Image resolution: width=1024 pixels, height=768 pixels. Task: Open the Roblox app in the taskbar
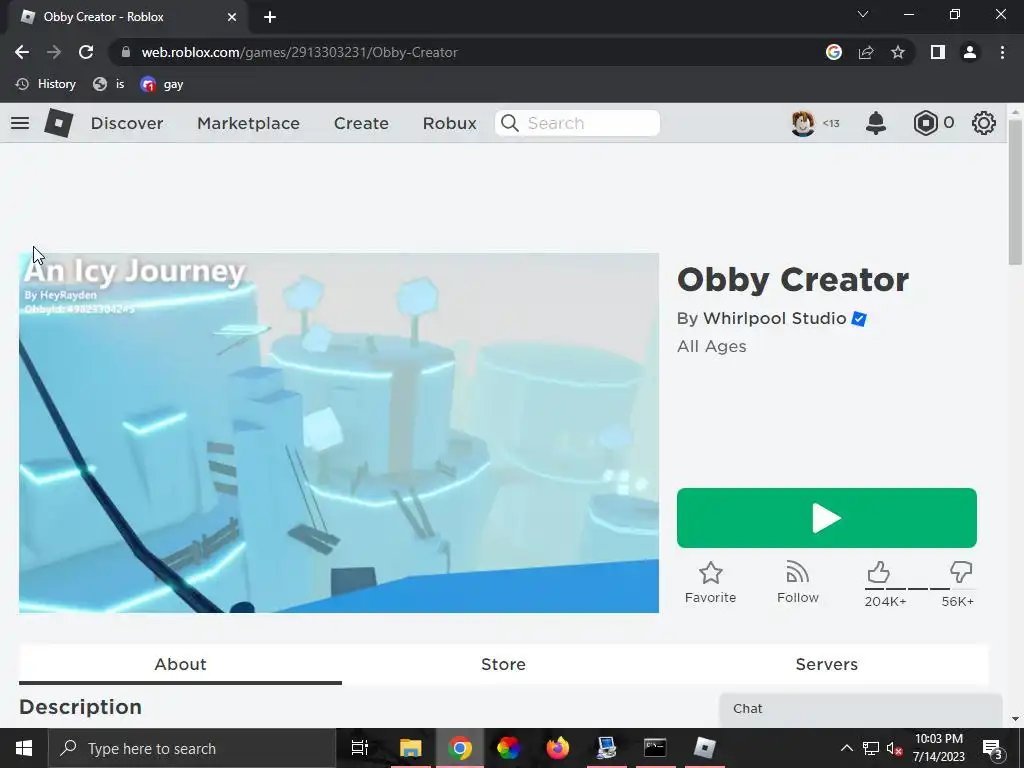click(x=704, y=748)
